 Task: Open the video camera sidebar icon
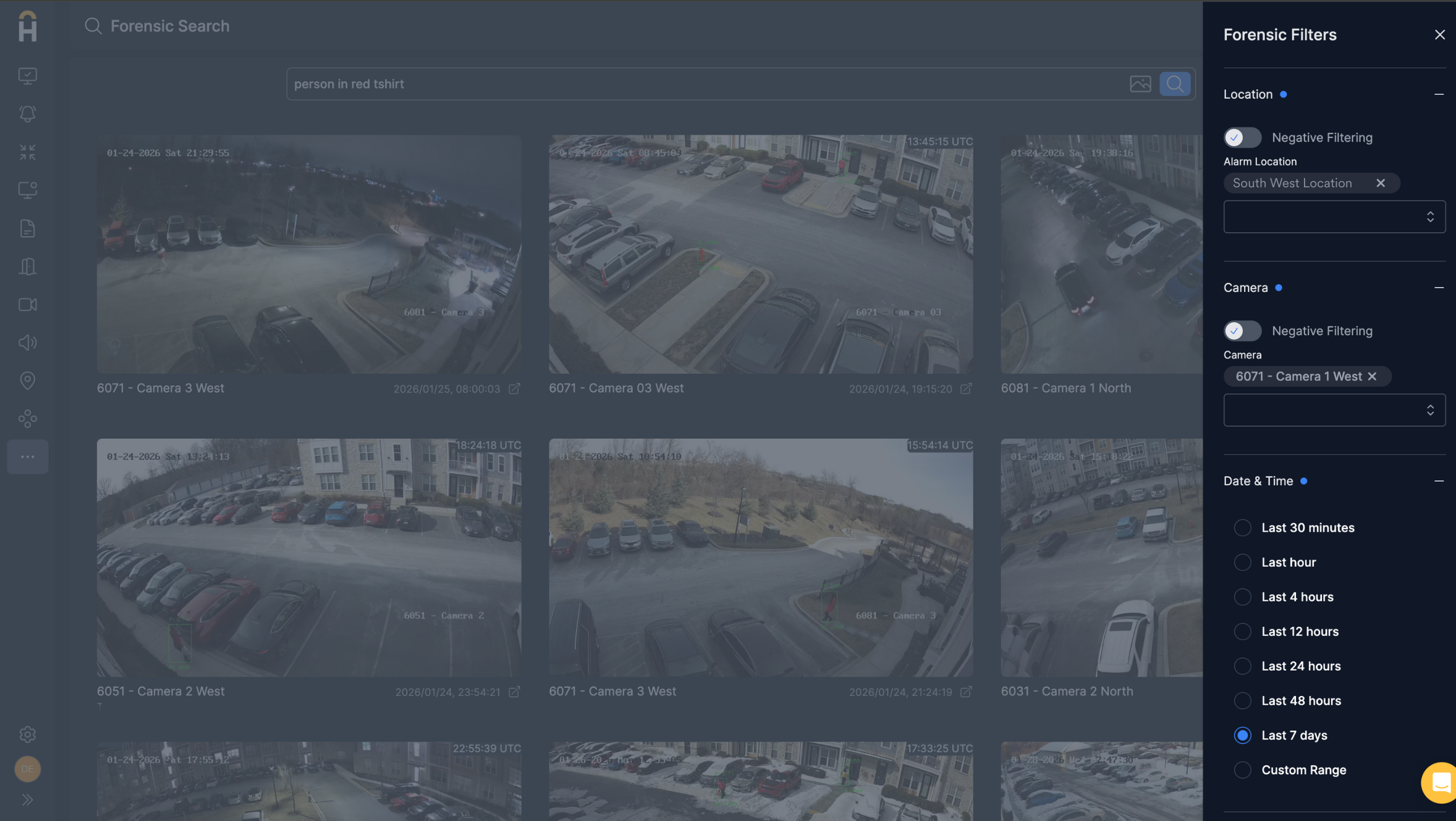click(x=27, y=305)
